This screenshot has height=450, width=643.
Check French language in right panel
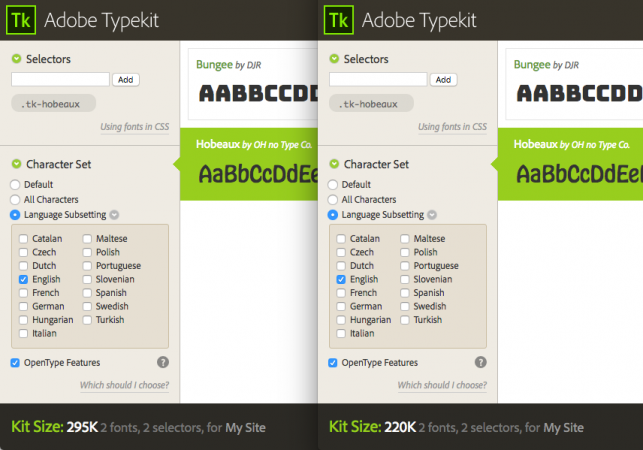(341, 293)
